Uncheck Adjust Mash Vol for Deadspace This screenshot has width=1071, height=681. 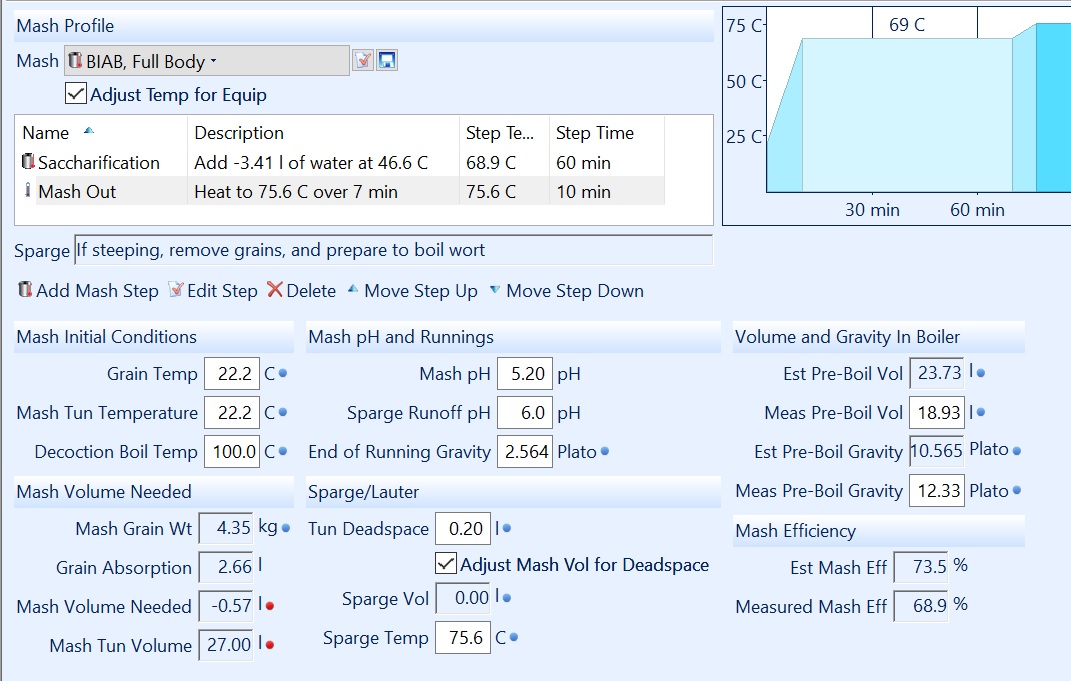tap(447, 564)
